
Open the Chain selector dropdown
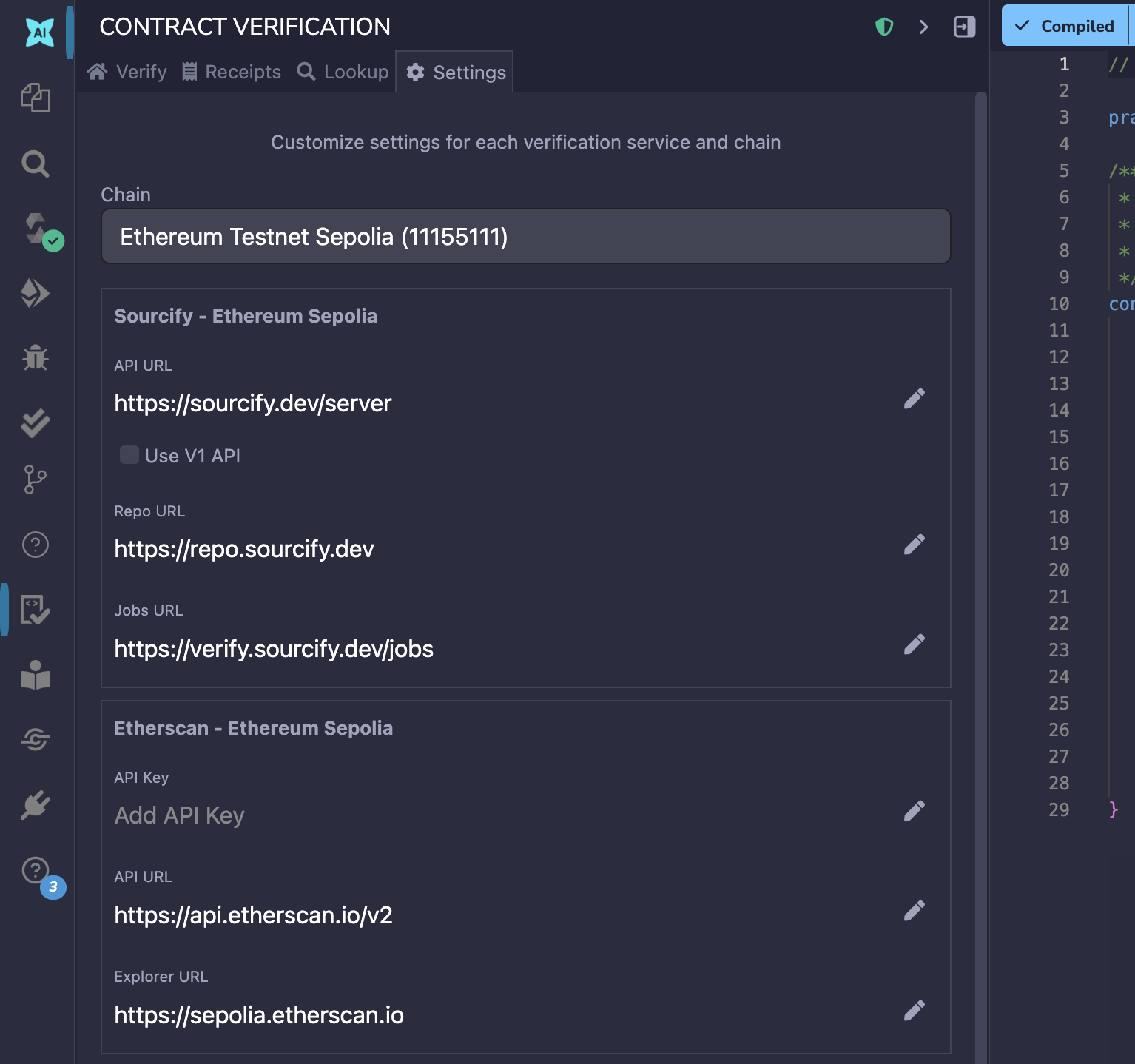coord(525,237)
